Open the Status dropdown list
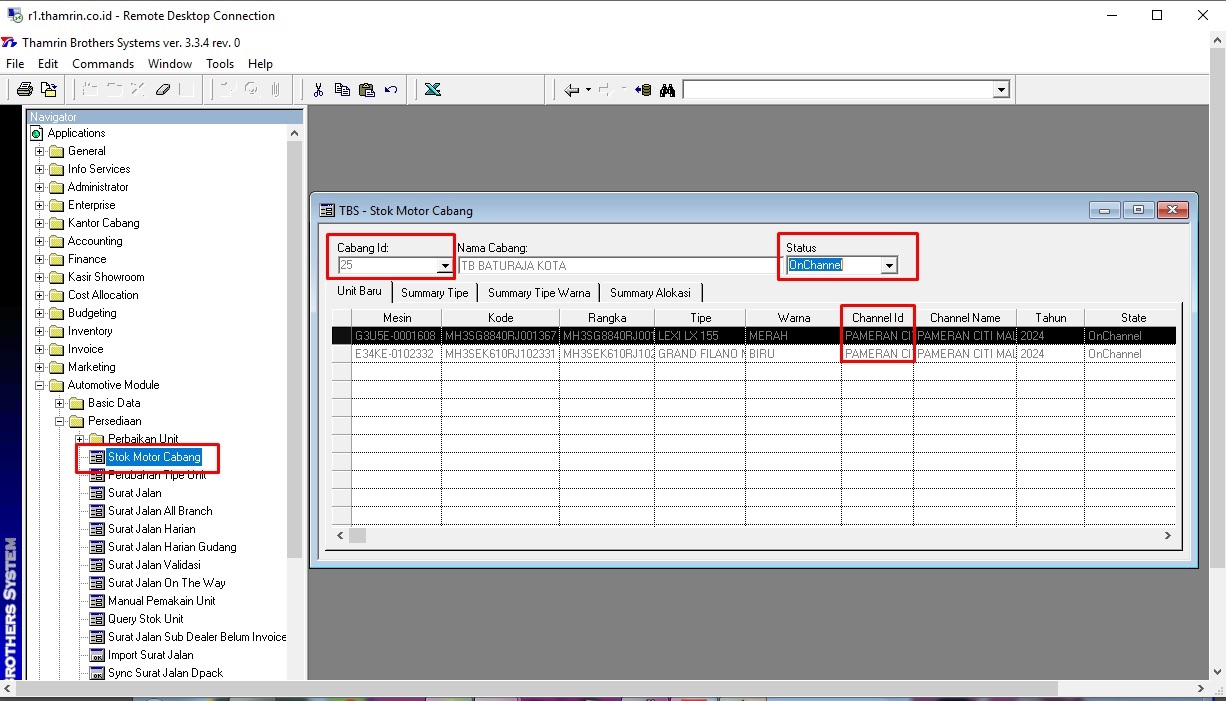Image resolution: width=1226 pixels, height=701 pixels. 888,266
